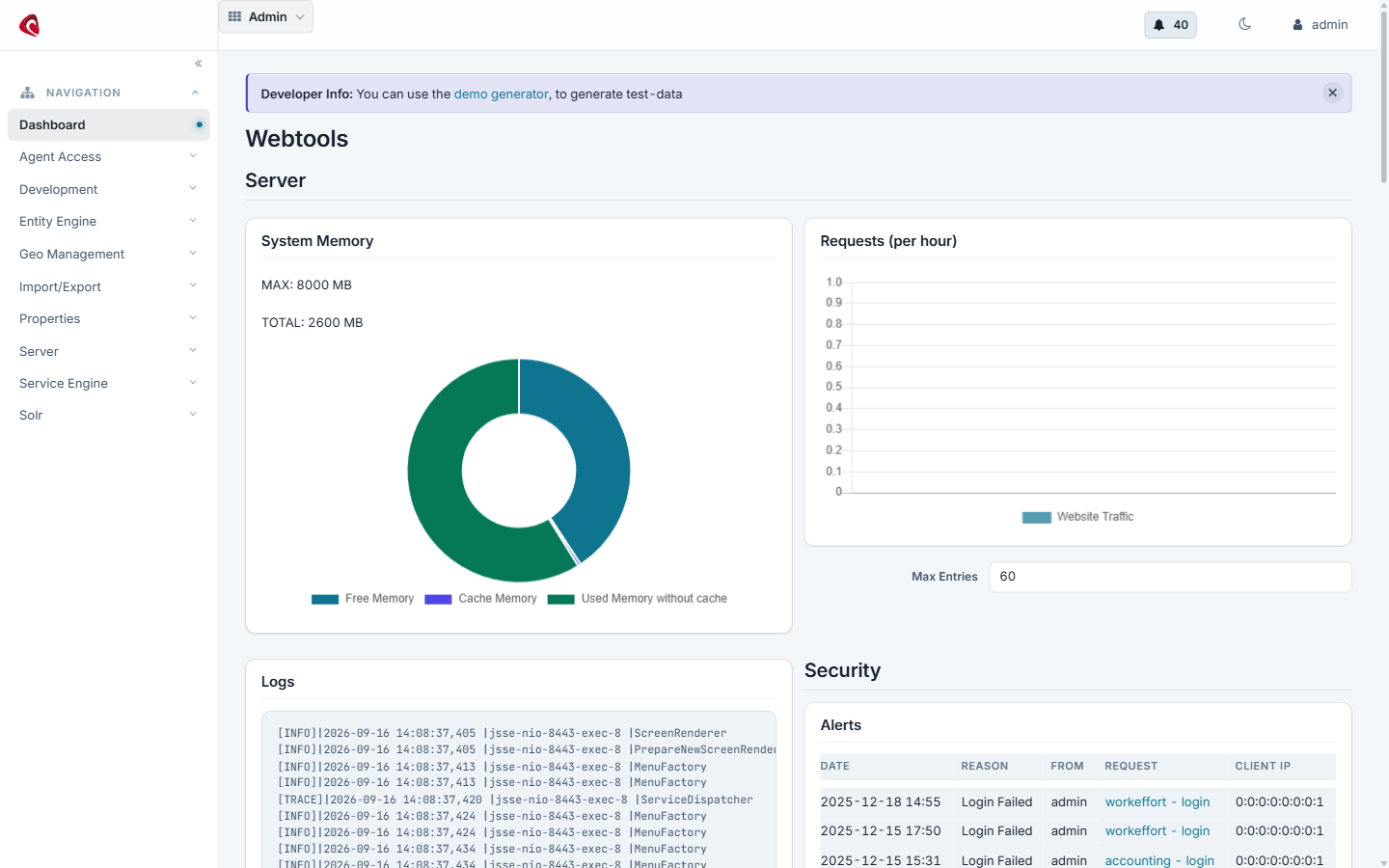
Task: Click the CLIENT IP column header
Action: (x=1263, y=767)
